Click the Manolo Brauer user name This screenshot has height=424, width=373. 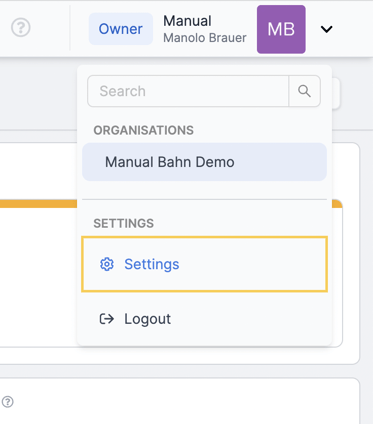(x=205, y=38)
